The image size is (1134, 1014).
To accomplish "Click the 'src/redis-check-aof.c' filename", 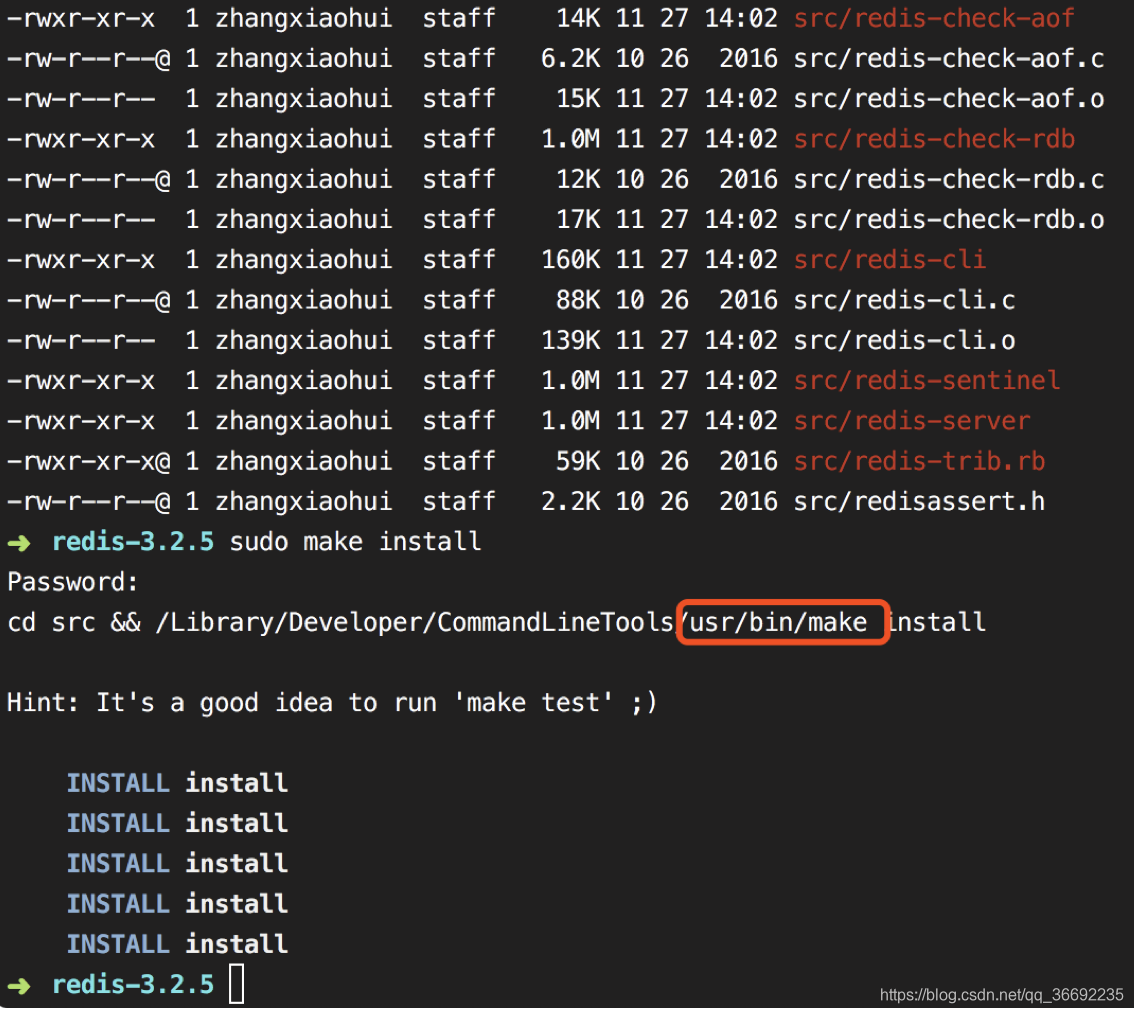I will [948, 59].
